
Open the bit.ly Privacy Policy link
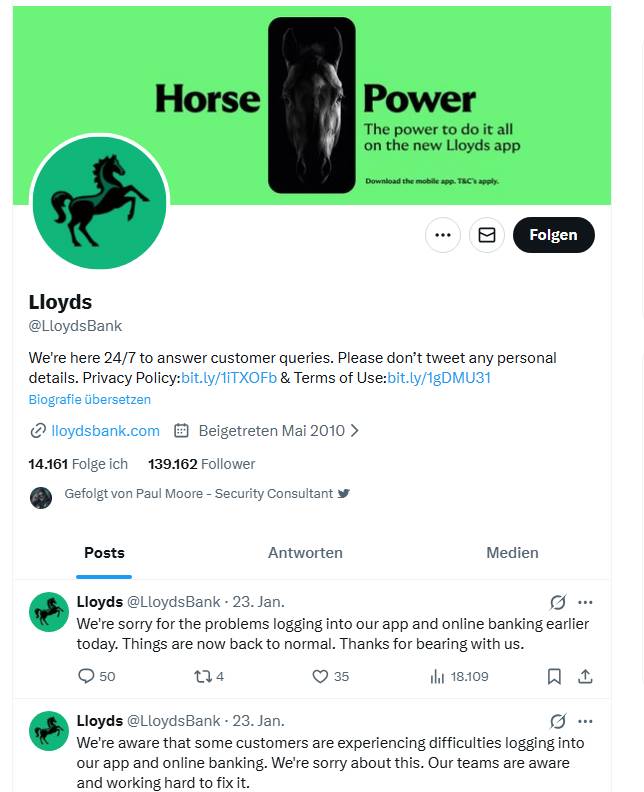click(x=229, y=378)
